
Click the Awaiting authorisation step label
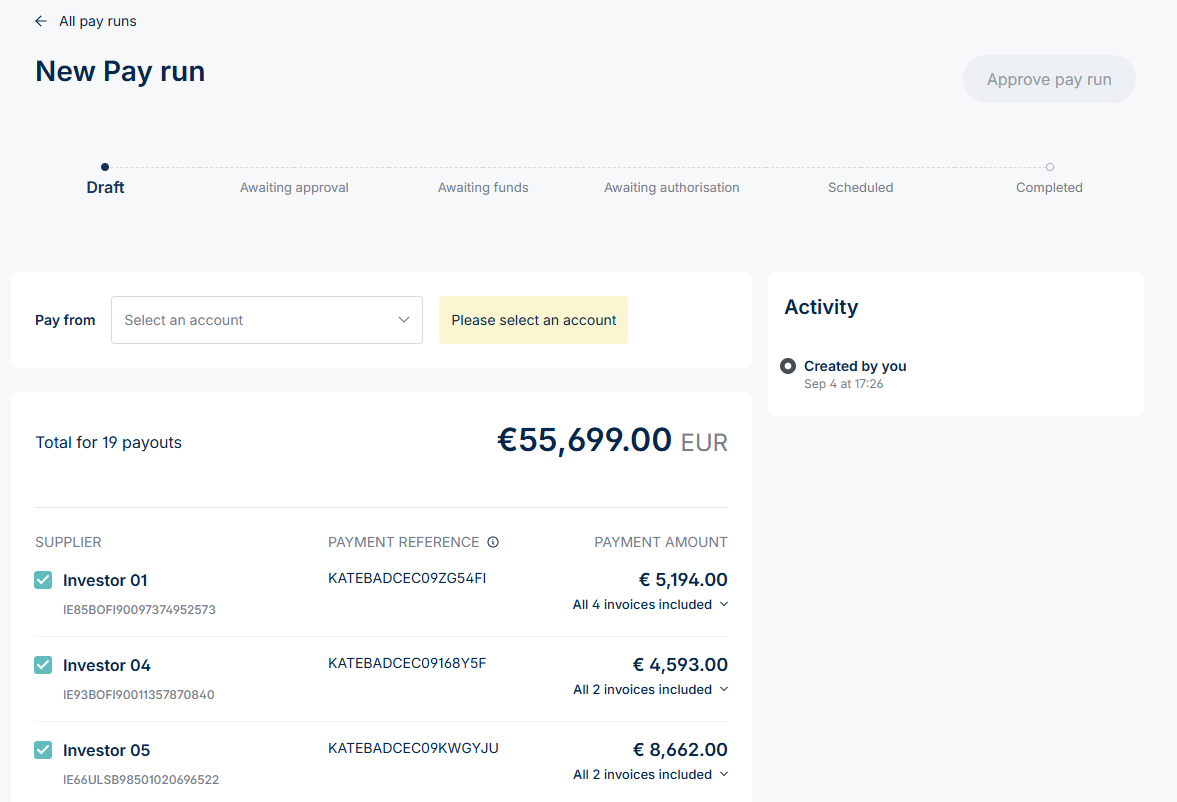coord(672,188)
